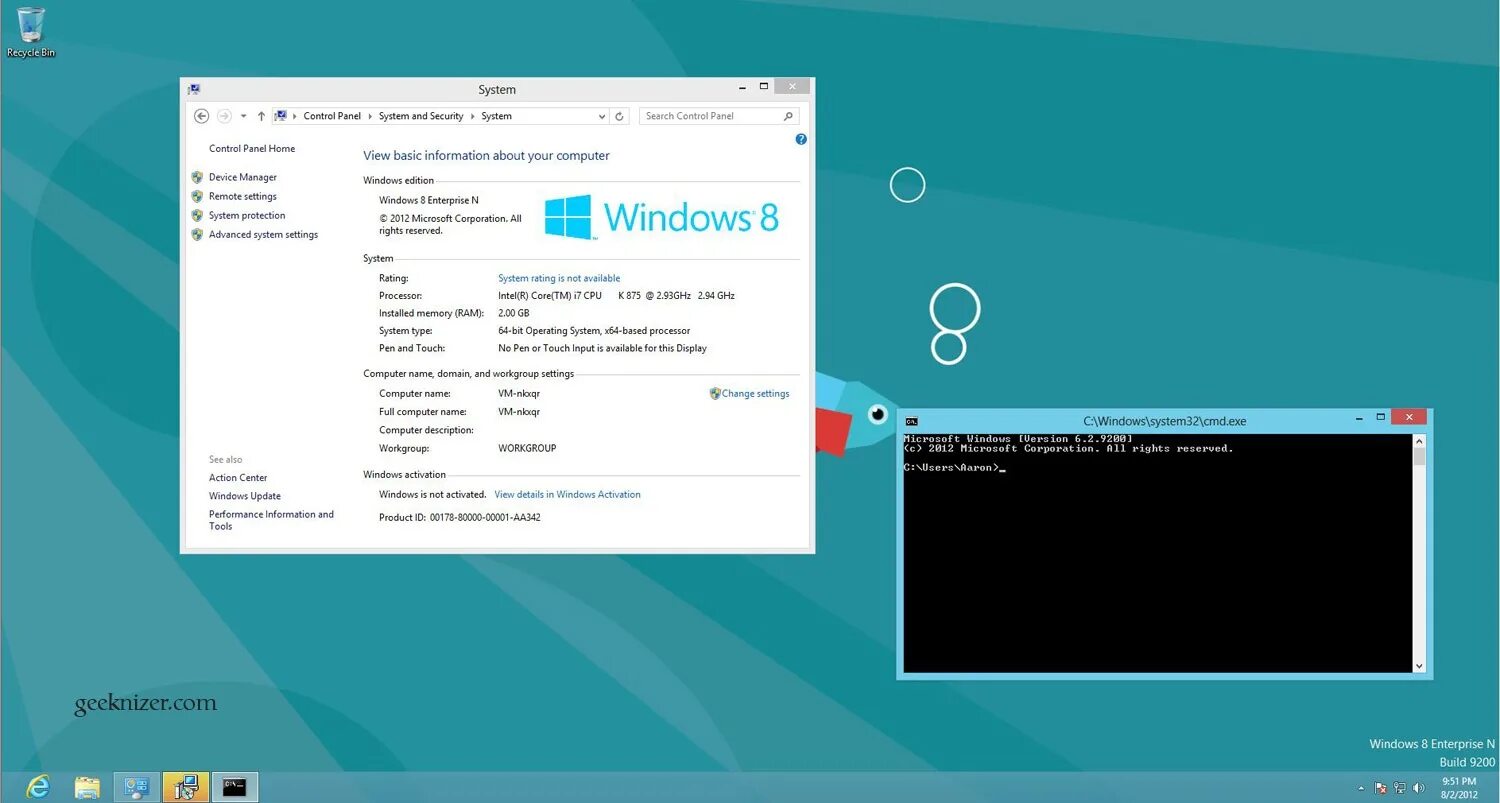Click '64-bit Operating System' system type text
This screenshot has height=803, width=1500.
tap(594, 330)
